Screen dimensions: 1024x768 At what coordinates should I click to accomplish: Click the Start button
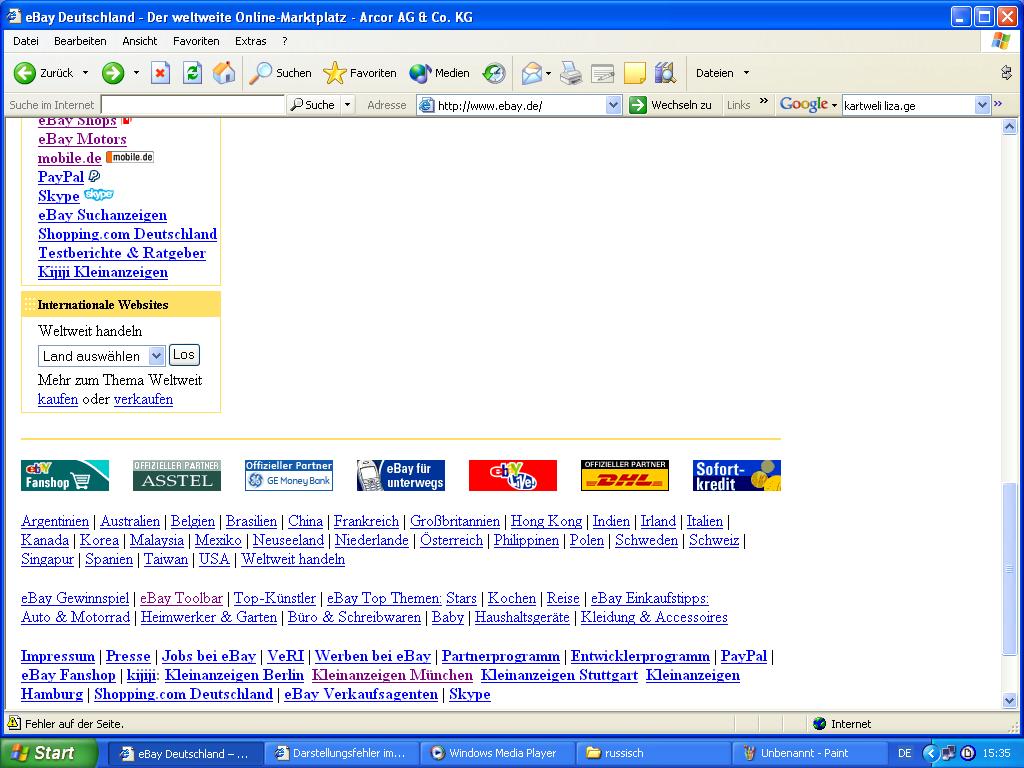(x=48, y=753)
